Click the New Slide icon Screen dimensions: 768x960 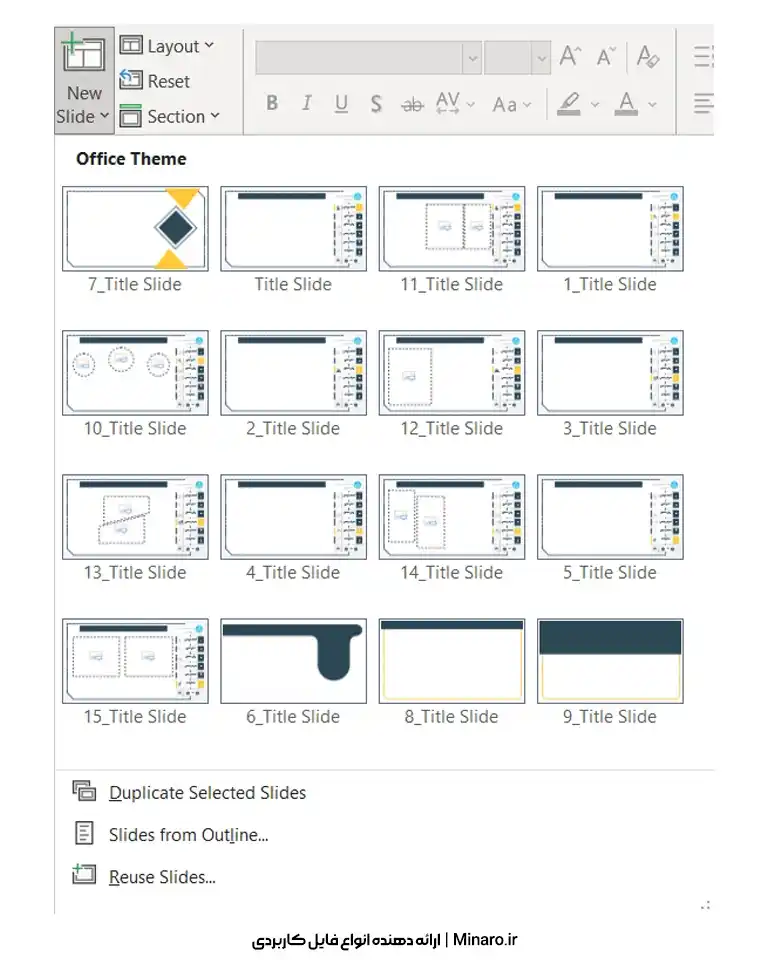83,56
